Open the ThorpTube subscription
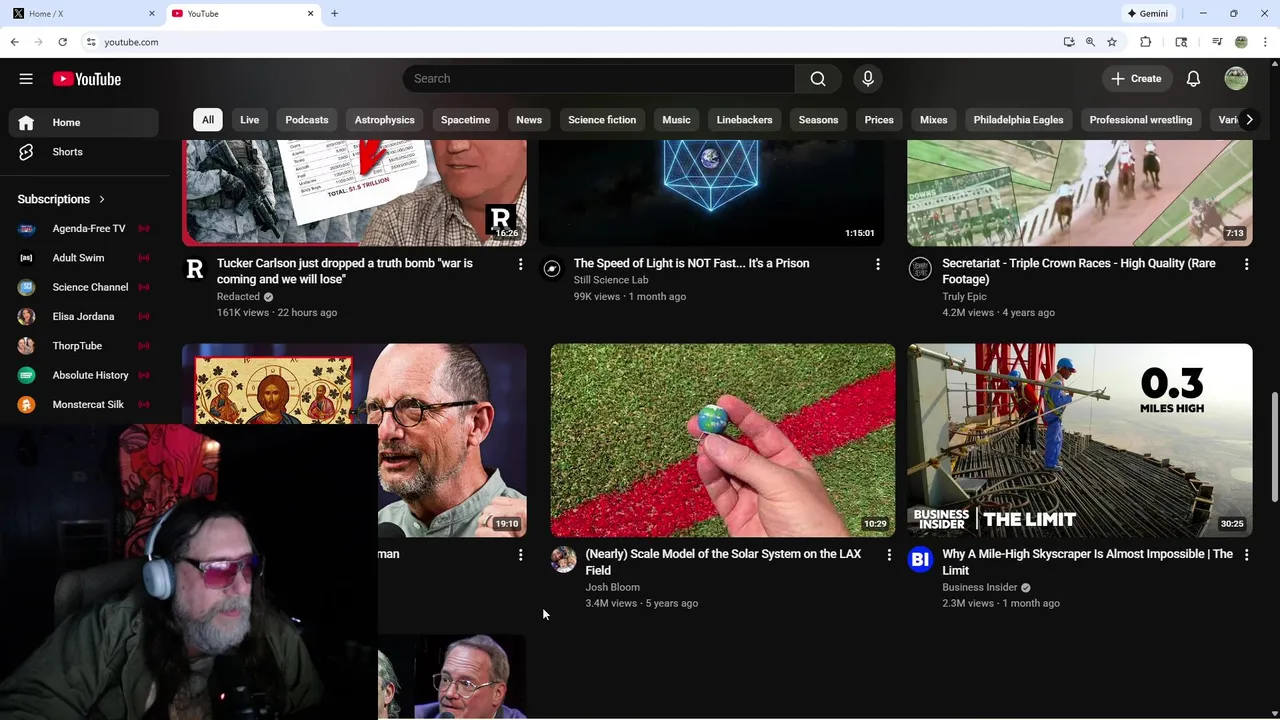This screenshot has height=720, width=1280. click(x=84, y=346)
